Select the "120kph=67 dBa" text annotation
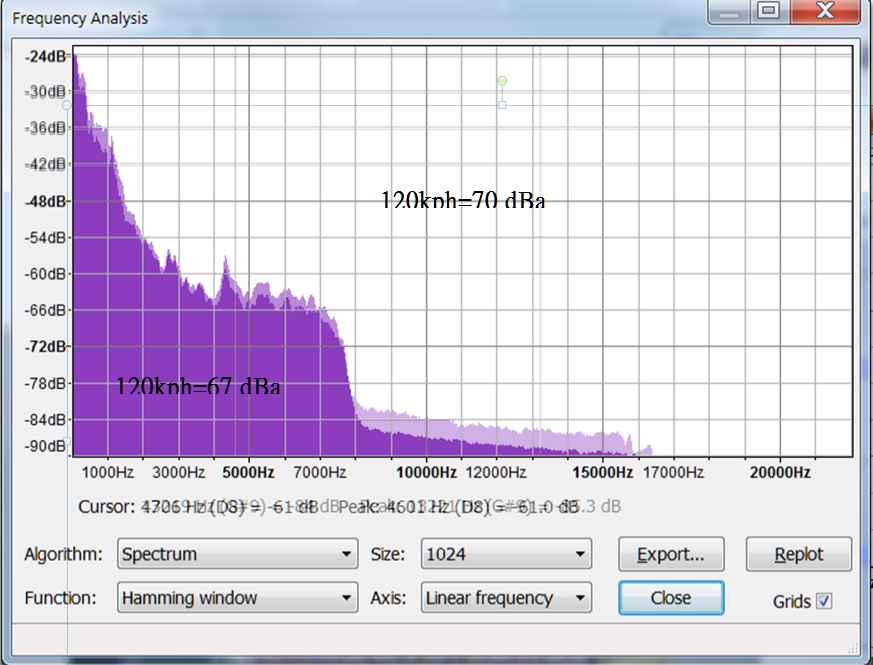The image size is (873, 665). 198,385
